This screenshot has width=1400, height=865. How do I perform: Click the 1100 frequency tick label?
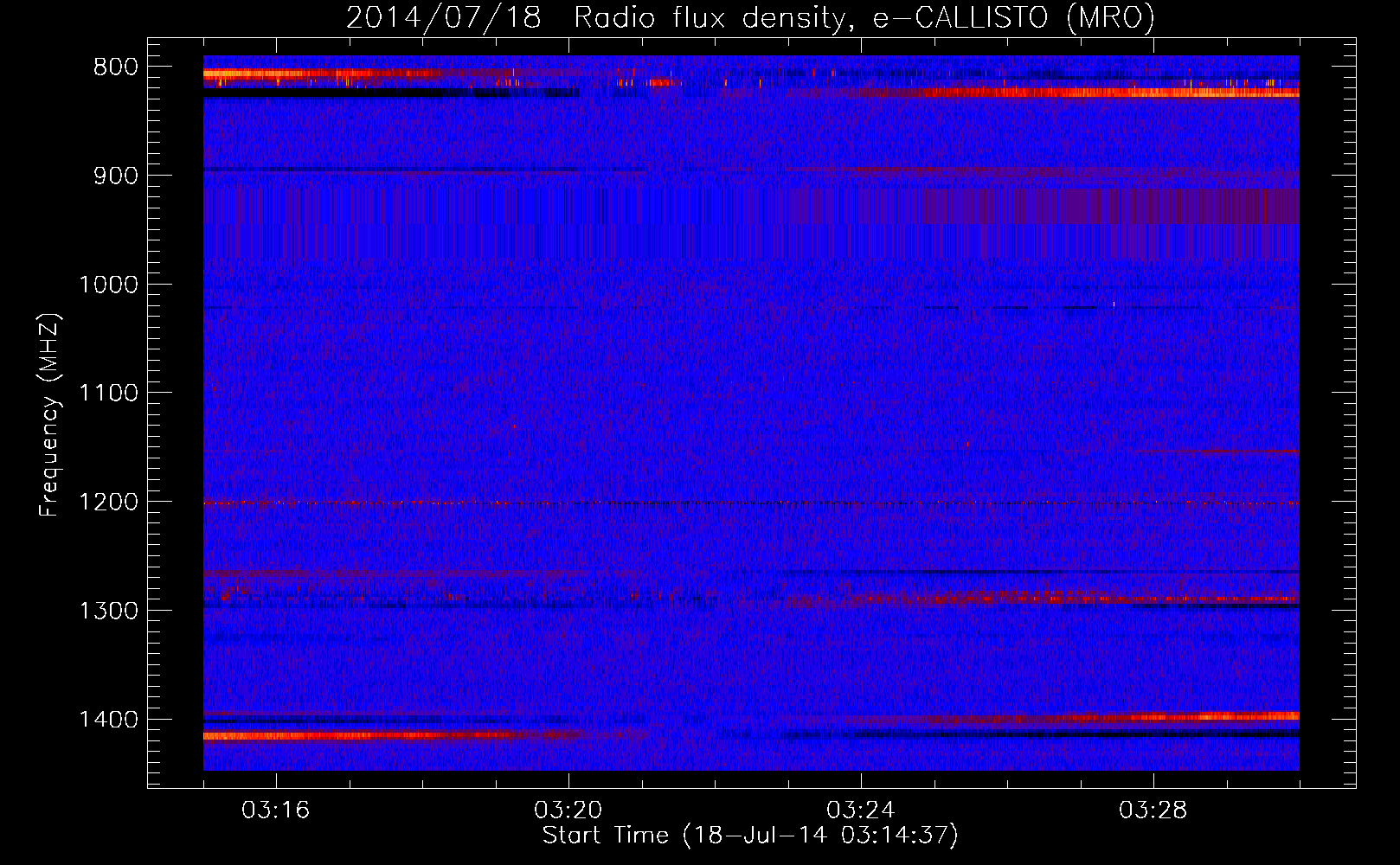(108, 394)
